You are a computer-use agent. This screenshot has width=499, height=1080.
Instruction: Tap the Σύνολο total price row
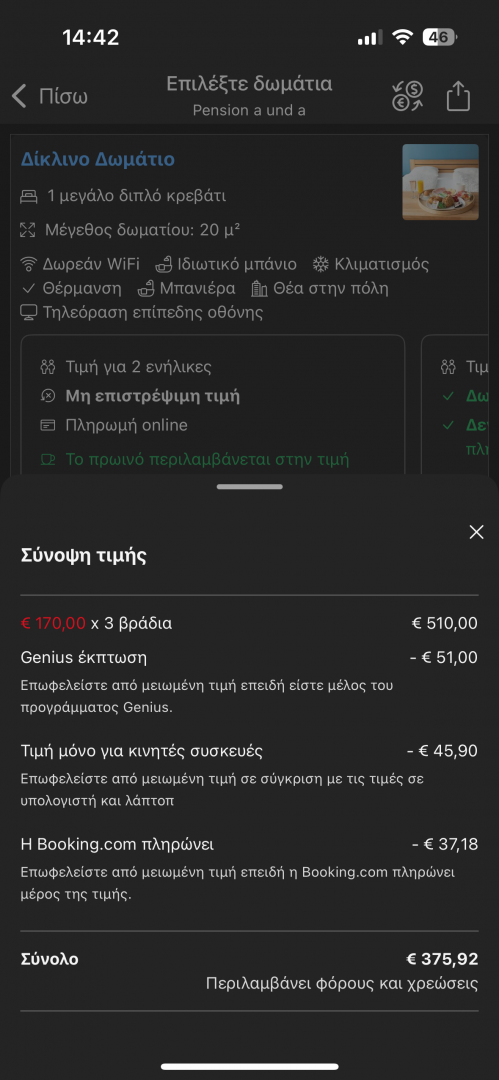pos(250,970)
